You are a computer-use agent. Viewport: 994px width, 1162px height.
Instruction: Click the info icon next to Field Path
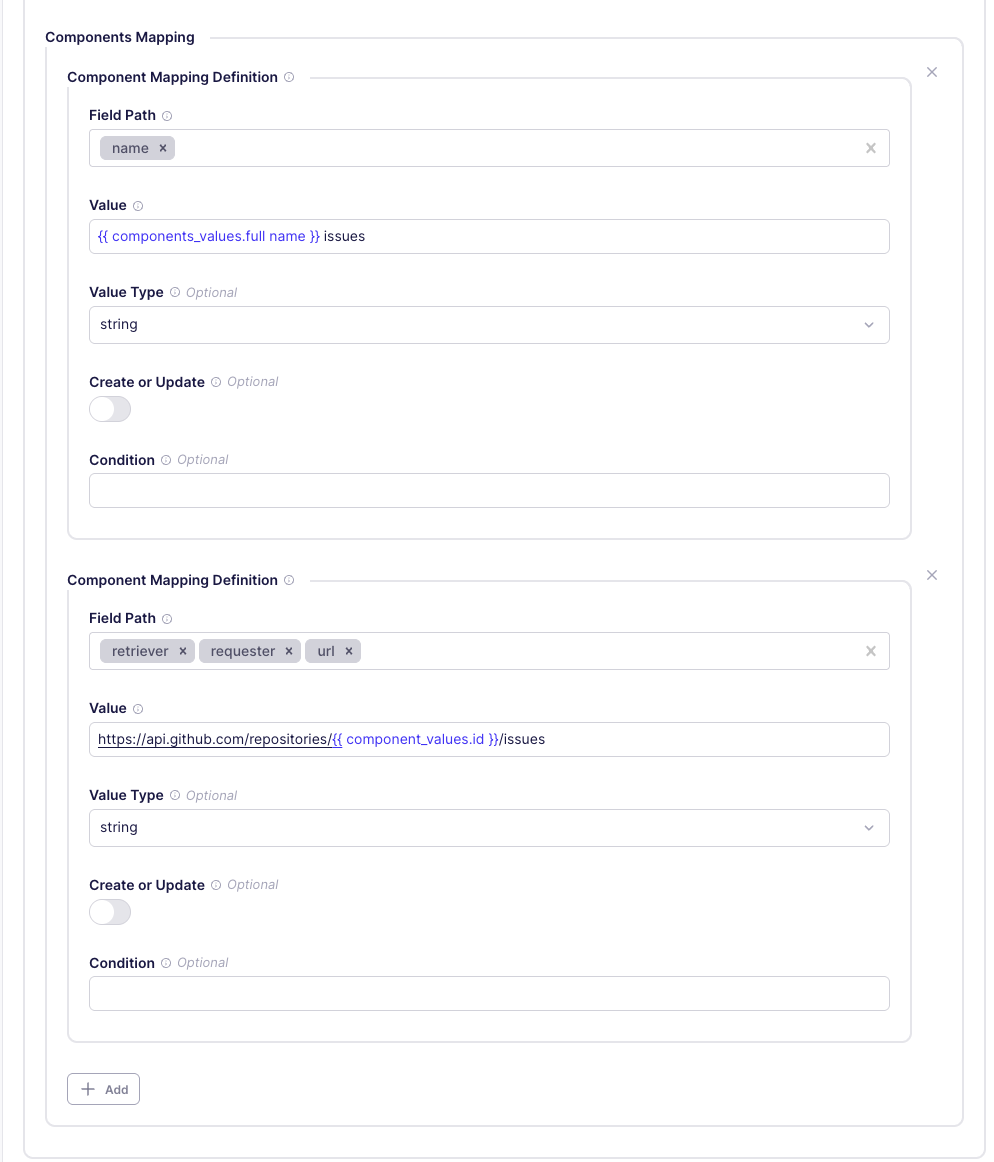[x=169, y=115]
